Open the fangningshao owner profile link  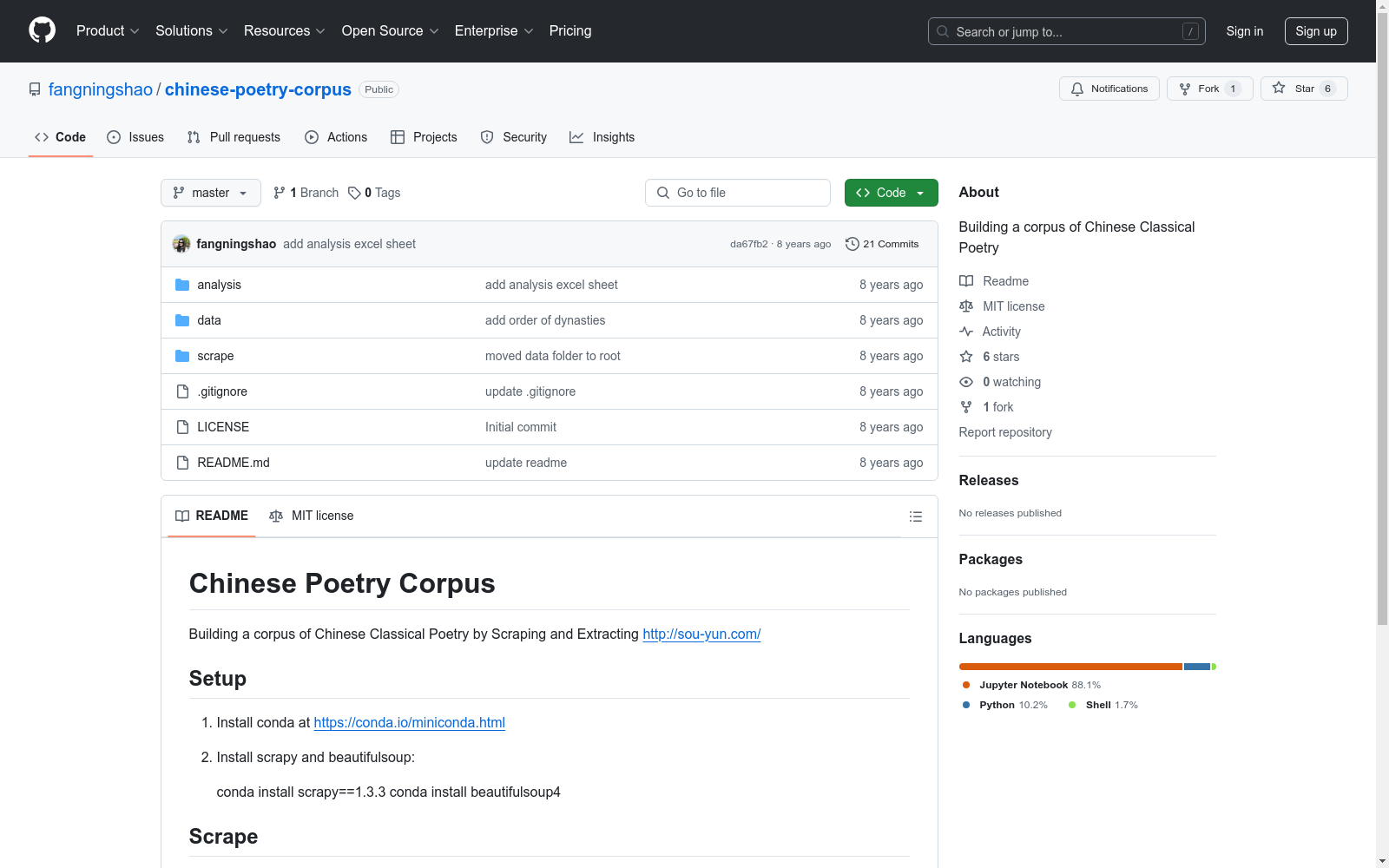tap(101, 89)
